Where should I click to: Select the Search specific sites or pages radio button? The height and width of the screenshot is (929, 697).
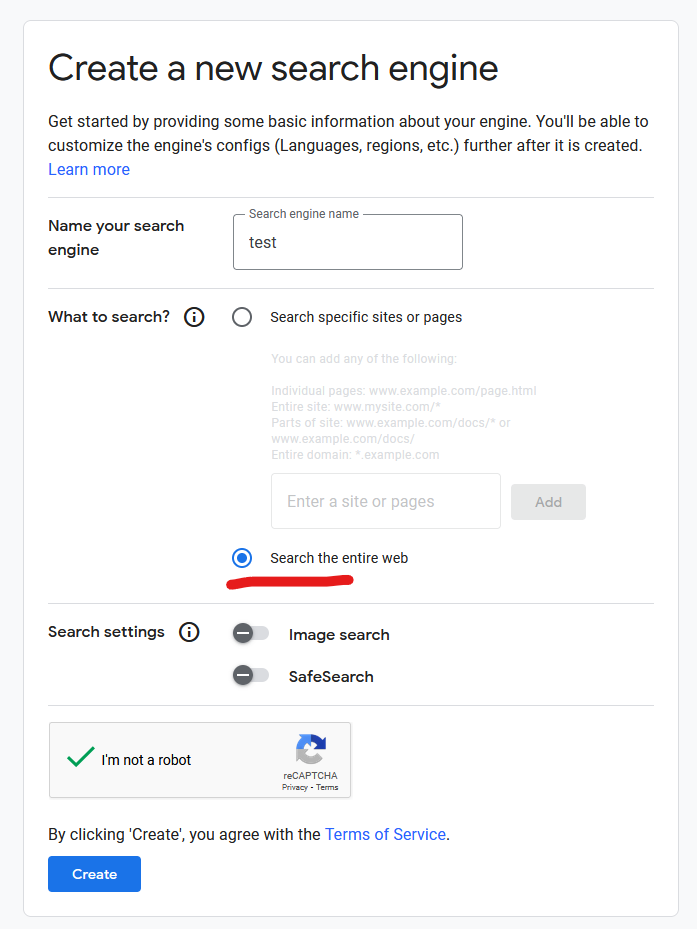pyautogui.click(x=242, y=317)
